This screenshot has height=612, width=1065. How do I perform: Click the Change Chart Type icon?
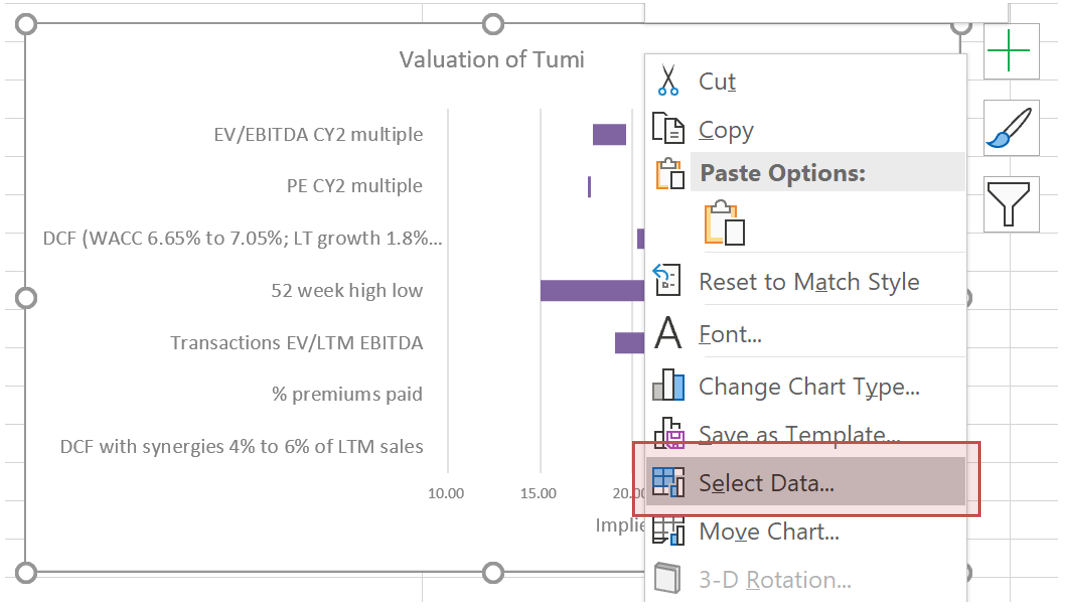point(668,386)
